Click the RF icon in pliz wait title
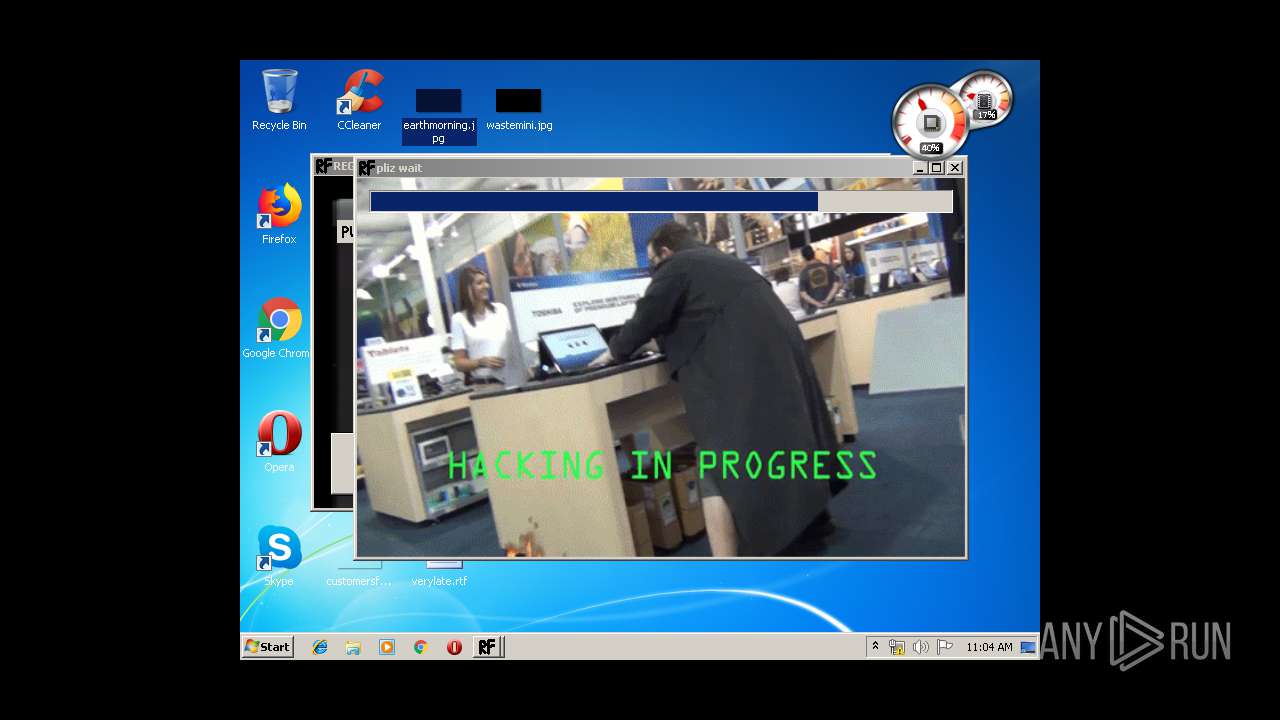 tap(367, 168)
